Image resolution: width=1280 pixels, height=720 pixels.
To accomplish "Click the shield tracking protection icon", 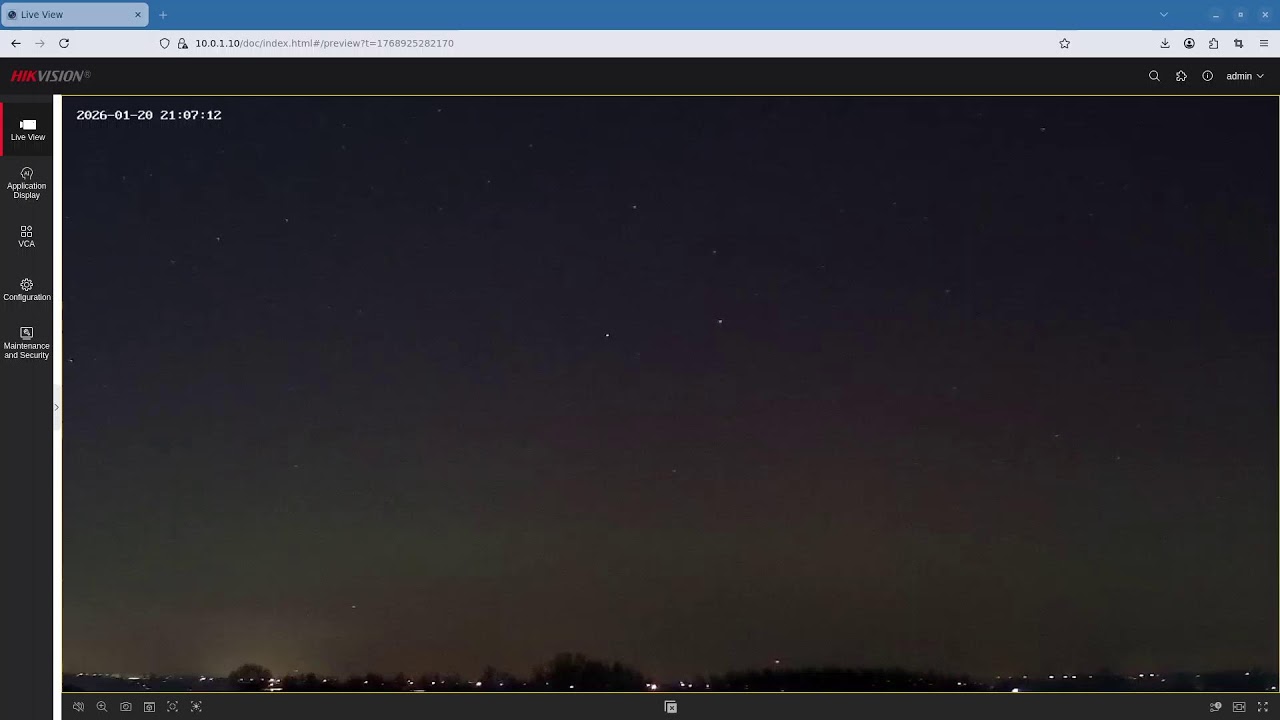I will 165,43.
